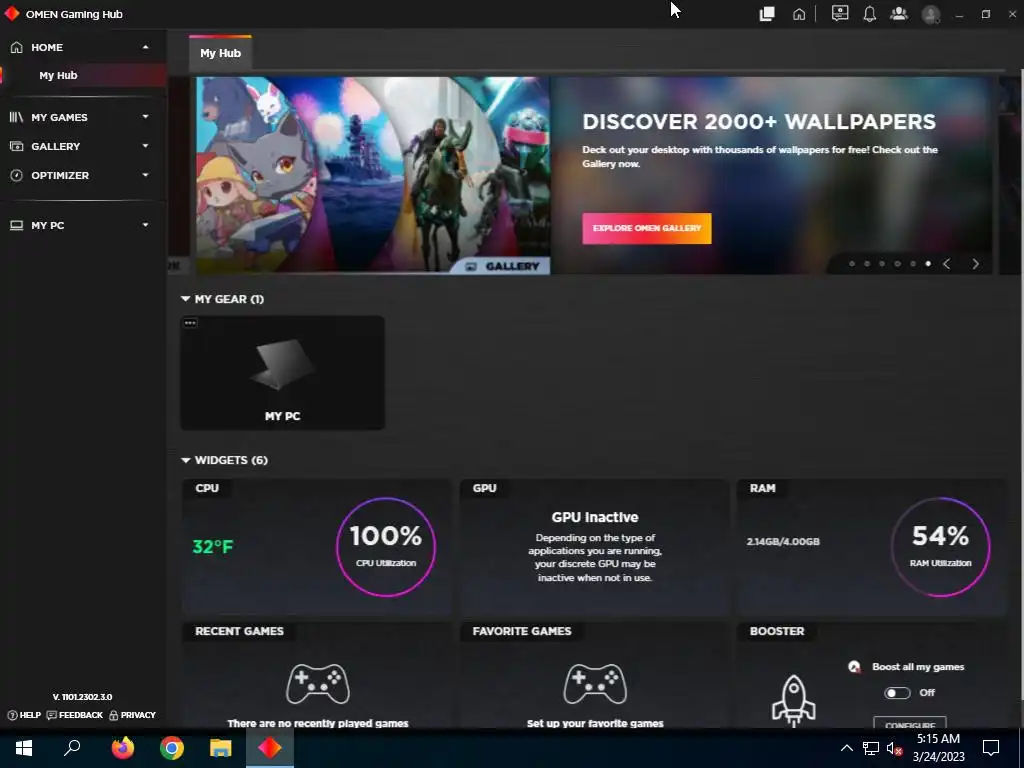Toggle Boost all my games switch
The width and height of the screenshot is (1024, 768).
tap(897, 693)
